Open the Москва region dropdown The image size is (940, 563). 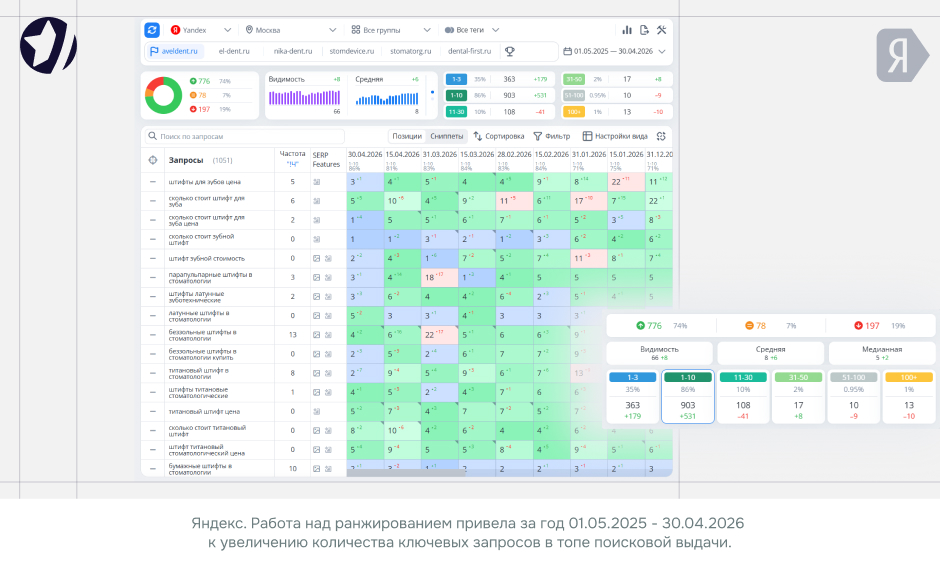[291, 30]
